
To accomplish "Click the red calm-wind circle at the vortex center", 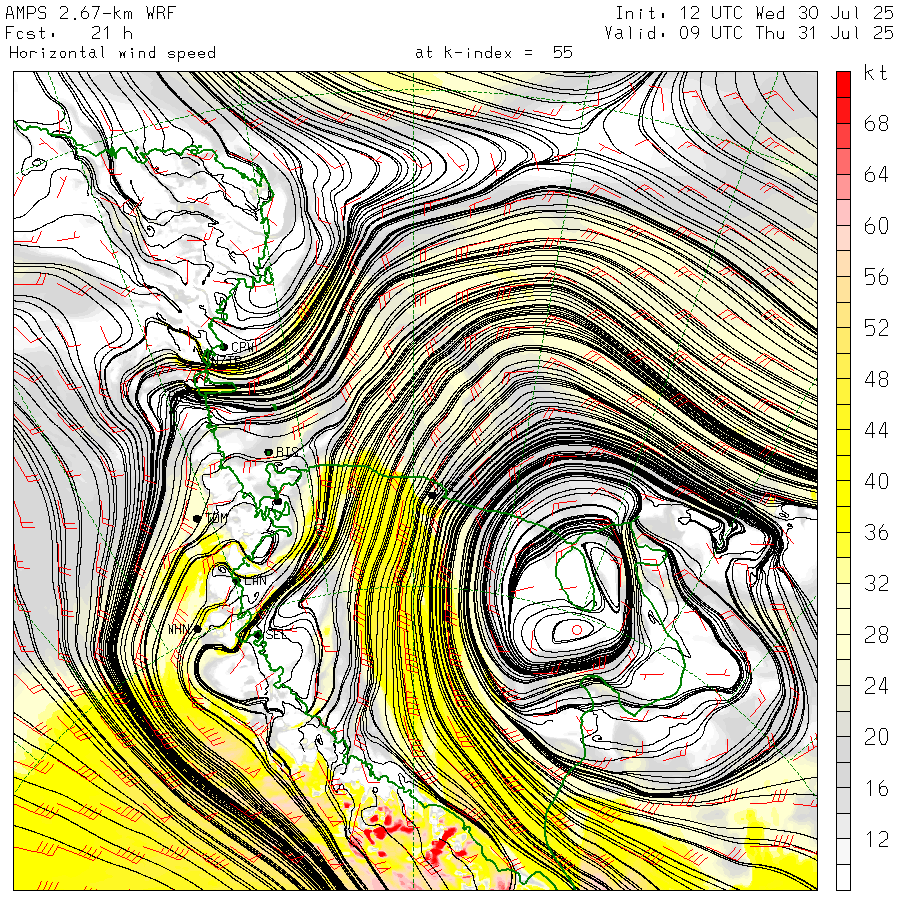I will 577,630.
